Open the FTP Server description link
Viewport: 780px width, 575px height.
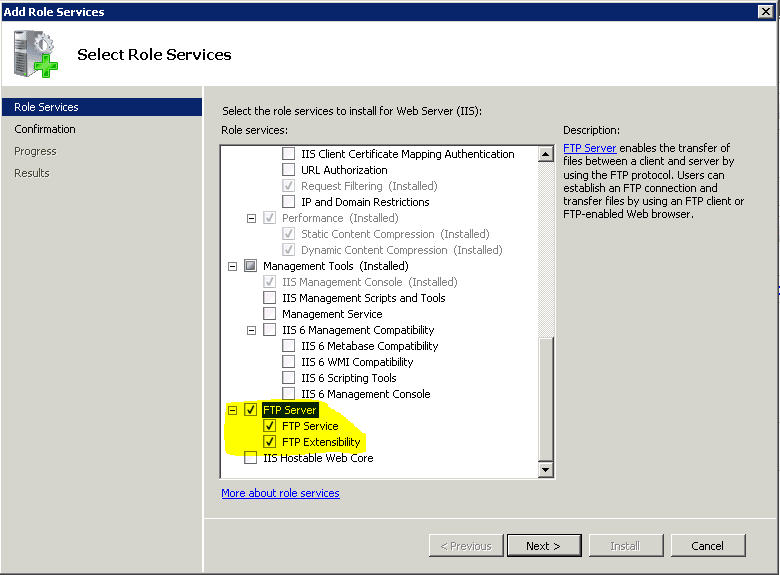(x=589, y=148)
